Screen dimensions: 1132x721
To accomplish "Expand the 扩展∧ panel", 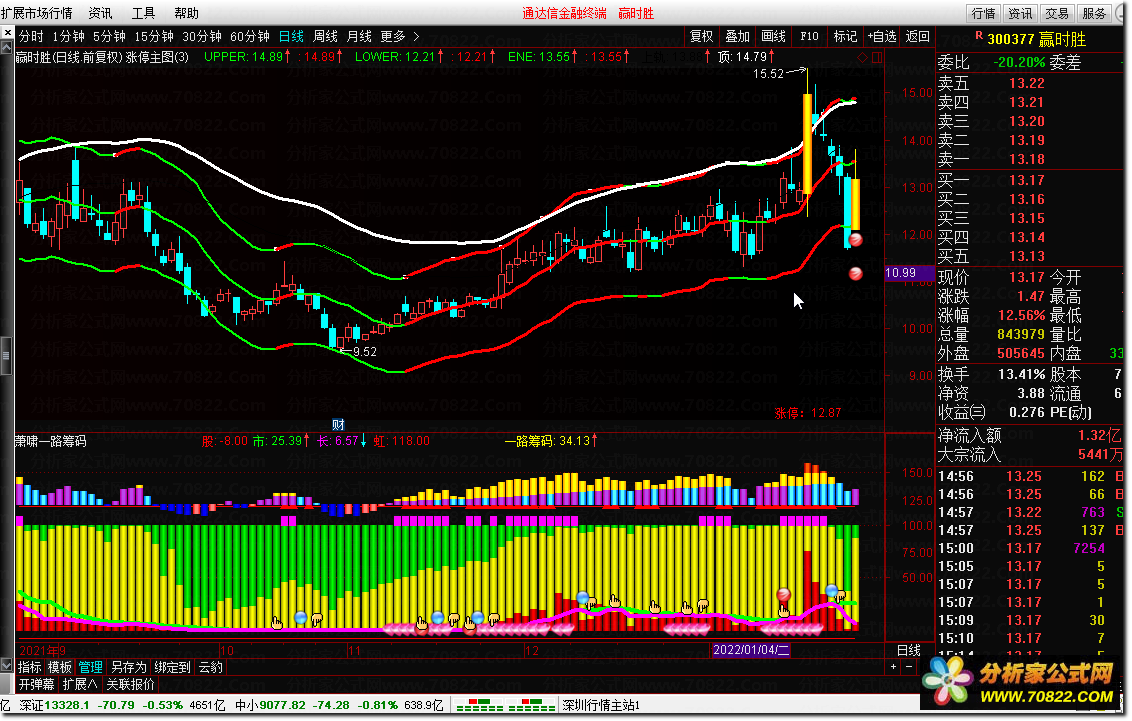I will (x=79, y=683).
